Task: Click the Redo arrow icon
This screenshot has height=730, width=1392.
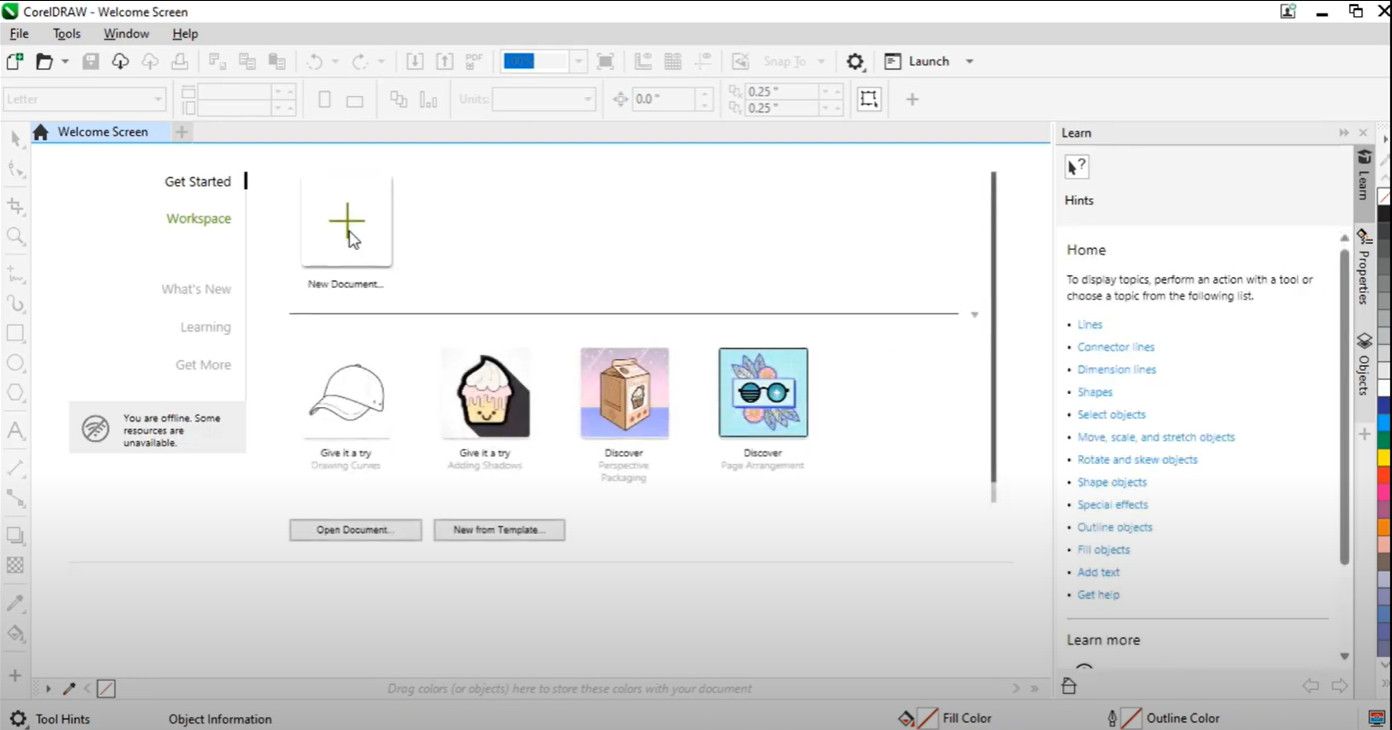Action: point(360,61)
